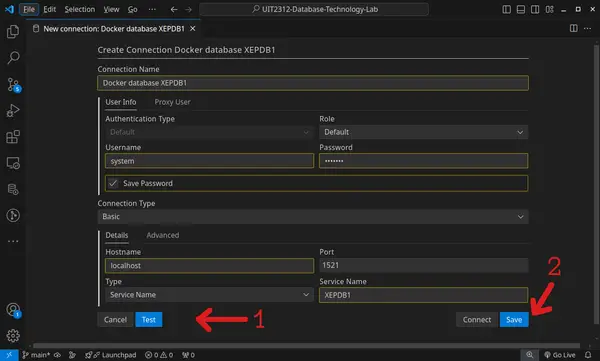The width and height of the screenshot is (600, 361).
Task: Click the Test button
Action: (148, 320)
